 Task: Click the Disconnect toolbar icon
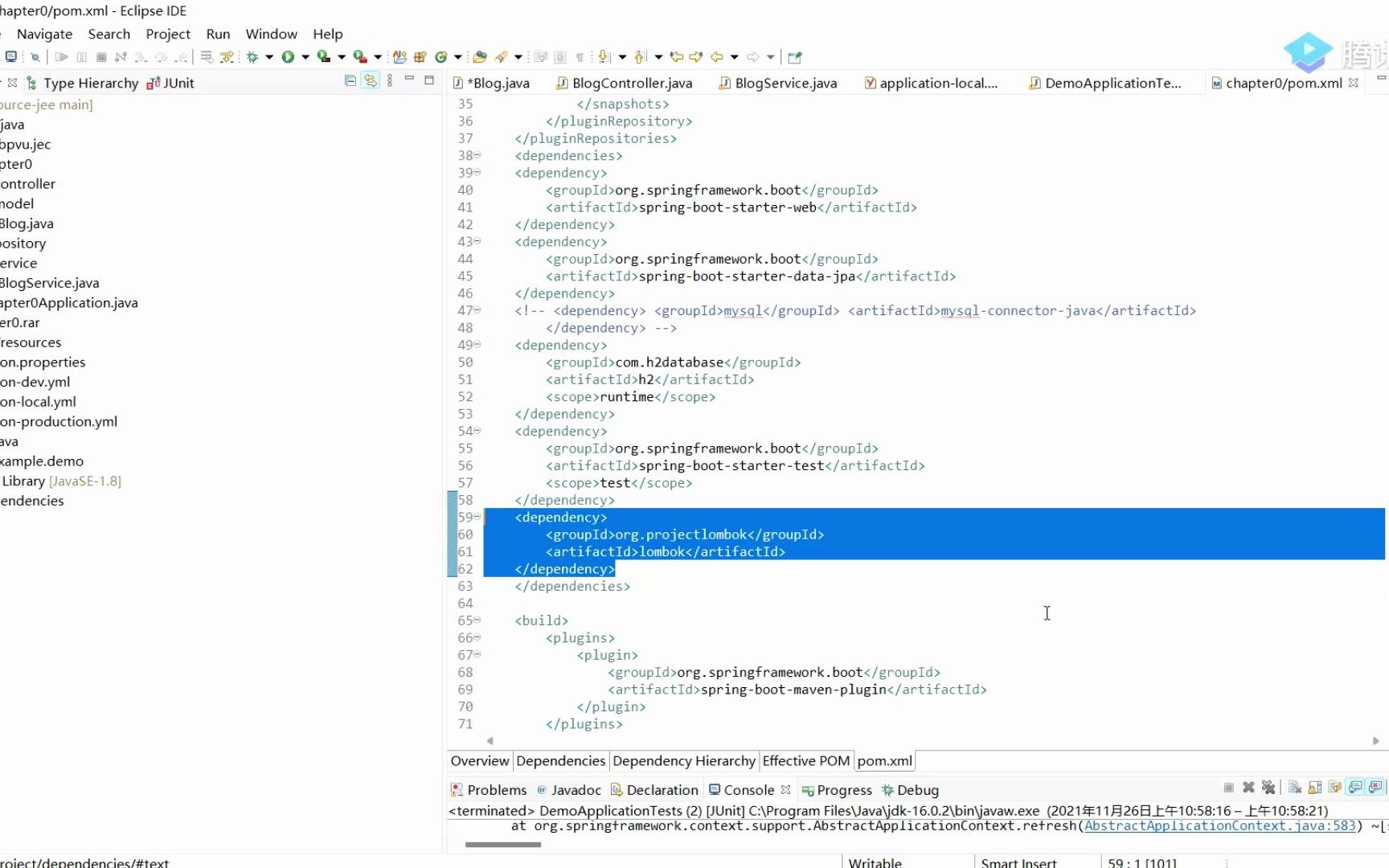point(121,57)
